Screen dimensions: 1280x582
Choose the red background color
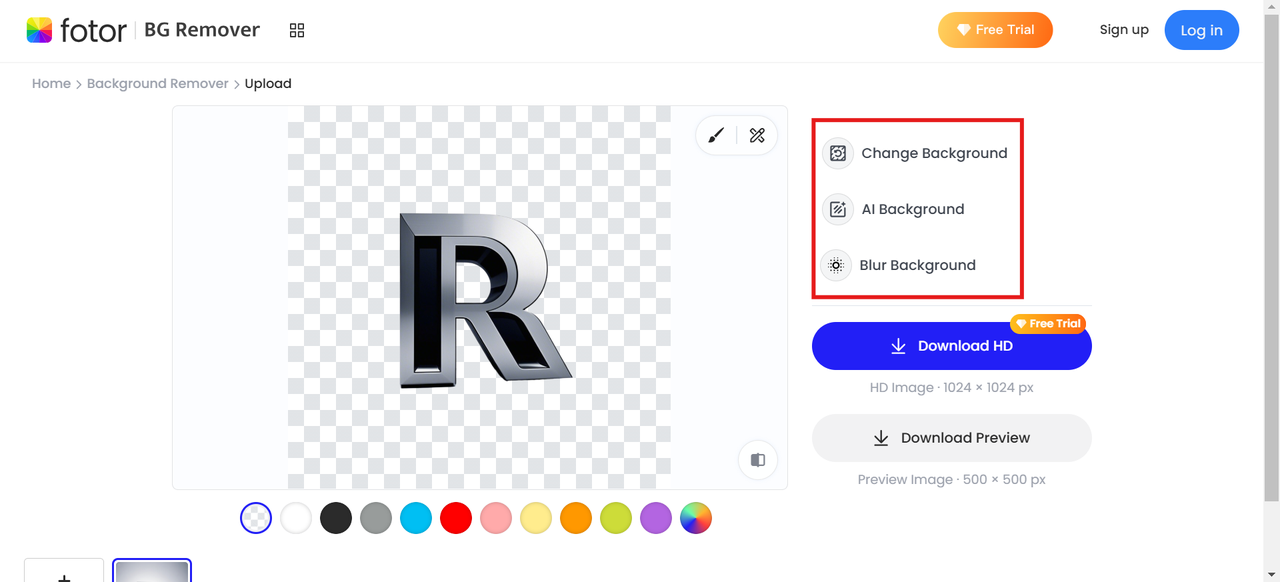point(456,518)
